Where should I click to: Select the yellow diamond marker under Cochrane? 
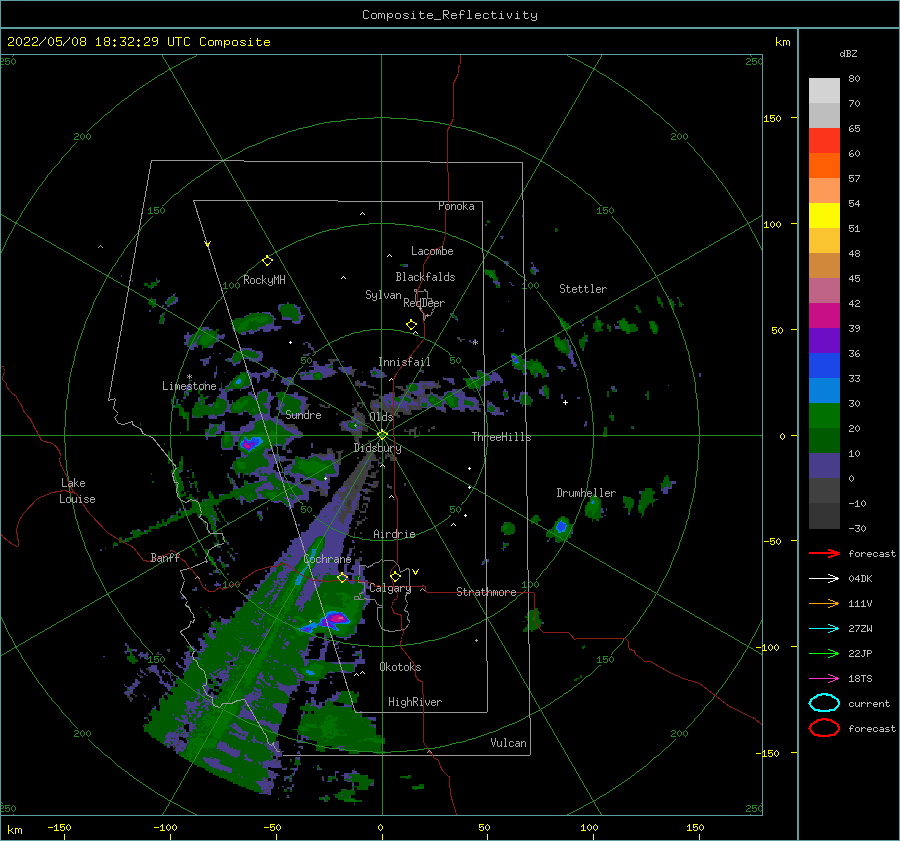342,578
